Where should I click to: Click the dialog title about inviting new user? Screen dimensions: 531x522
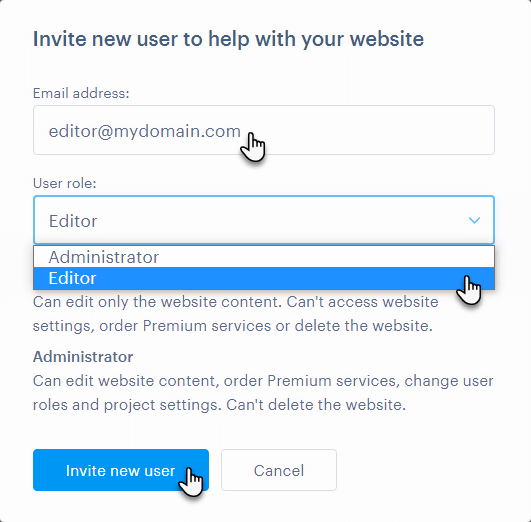tap(228, 39)
